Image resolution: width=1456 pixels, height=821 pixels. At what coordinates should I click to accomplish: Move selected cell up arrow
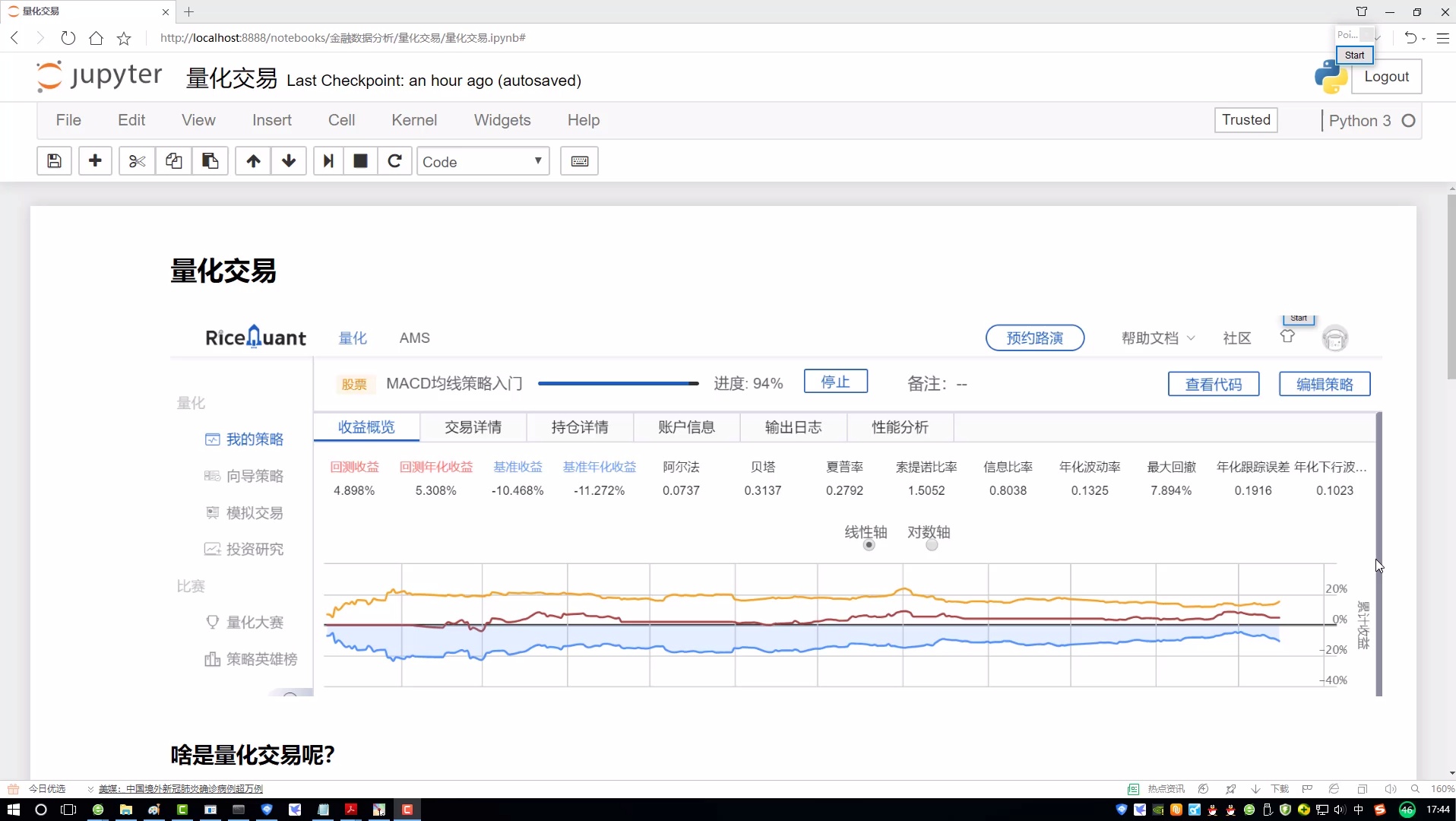253,161
